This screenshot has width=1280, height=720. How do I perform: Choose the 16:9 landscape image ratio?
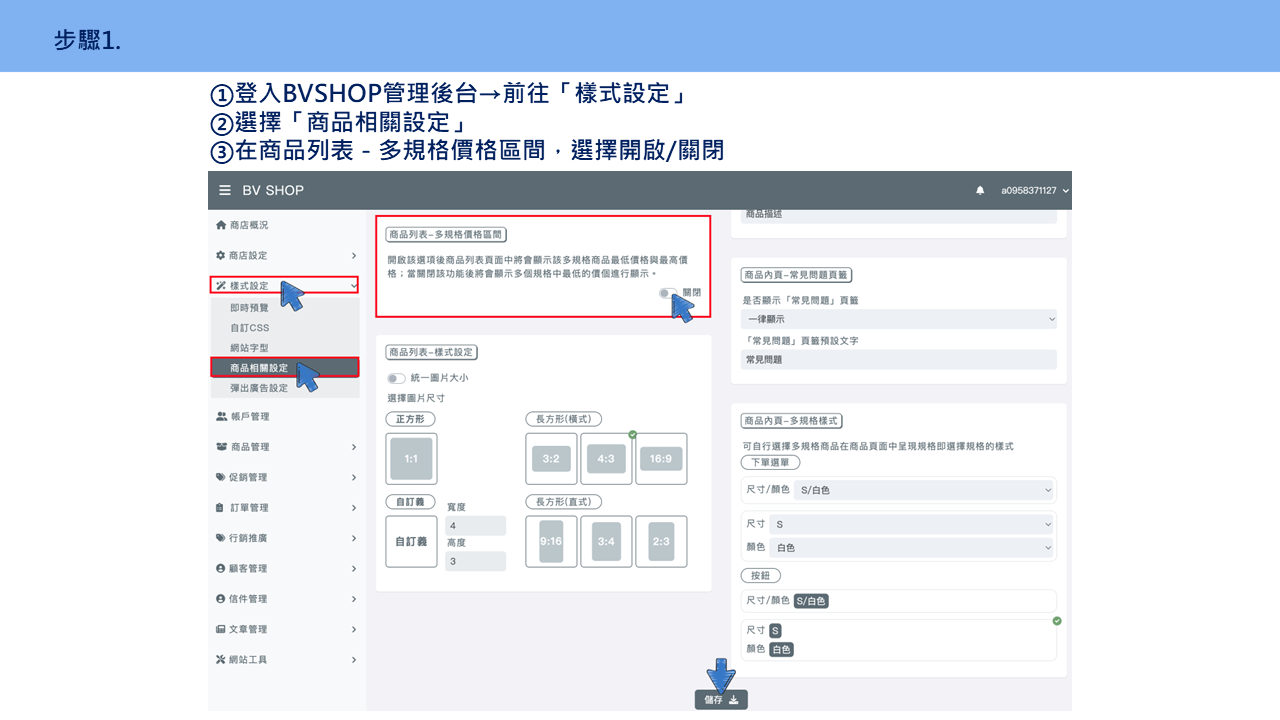click(x=661, y=459)
